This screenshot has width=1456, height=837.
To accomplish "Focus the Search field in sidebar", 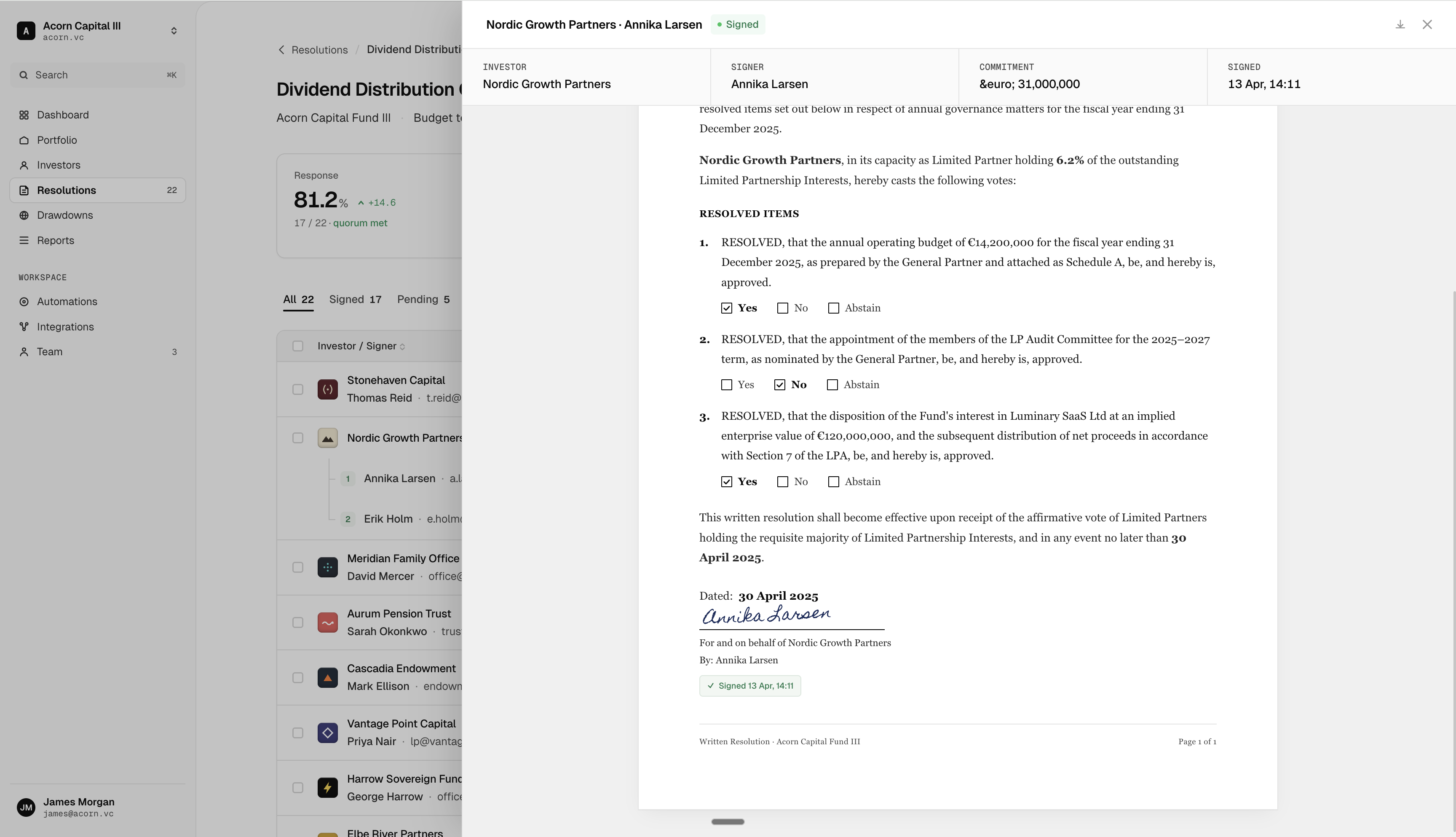I will pyautogui.click(x=98, y=75).
